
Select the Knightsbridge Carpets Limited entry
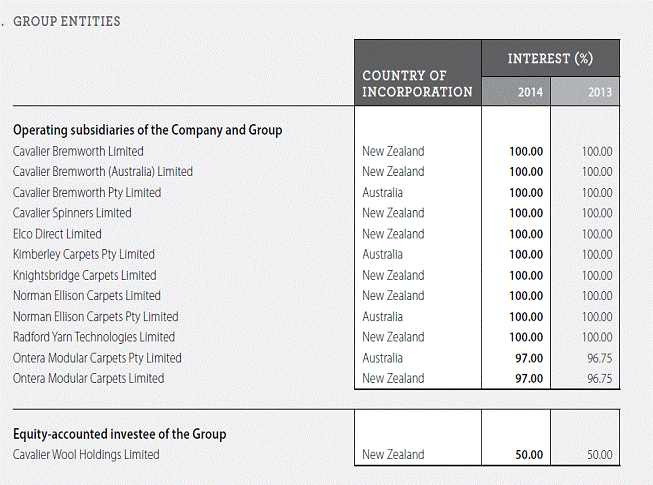[x=84, y=275]
